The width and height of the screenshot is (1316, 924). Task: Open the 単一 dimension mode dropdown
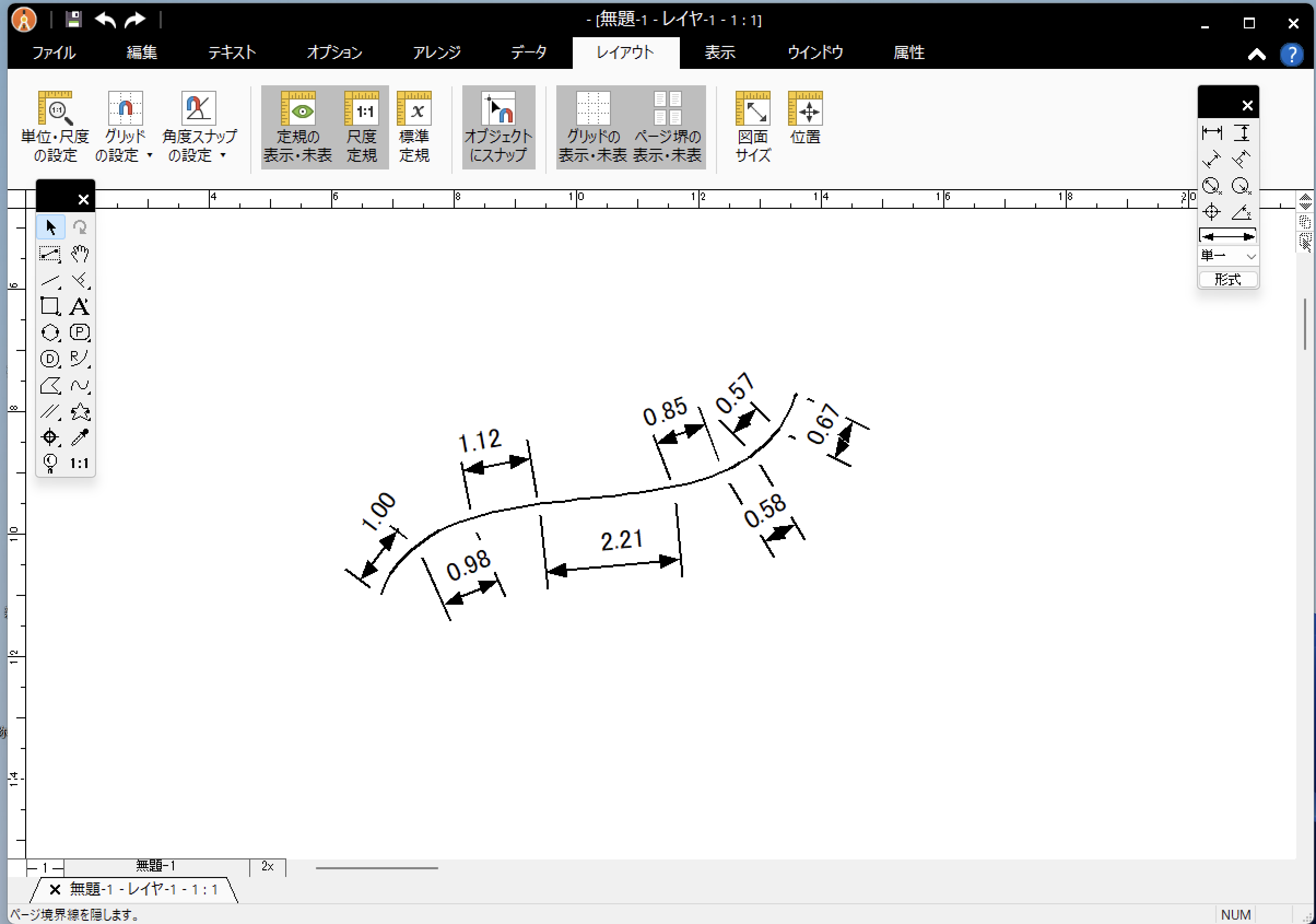point(1229,256)
